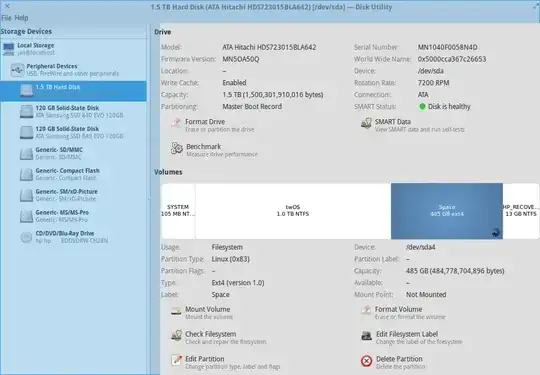Click the capacity 1.5 TB drive value
This screenshot has height=375, width=540.
tap(273, 95)
